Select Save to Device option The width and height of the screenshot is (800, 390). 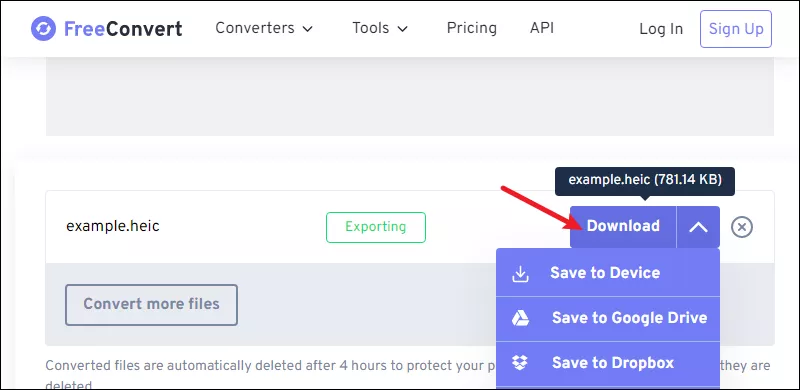click(x=608, y=273)
